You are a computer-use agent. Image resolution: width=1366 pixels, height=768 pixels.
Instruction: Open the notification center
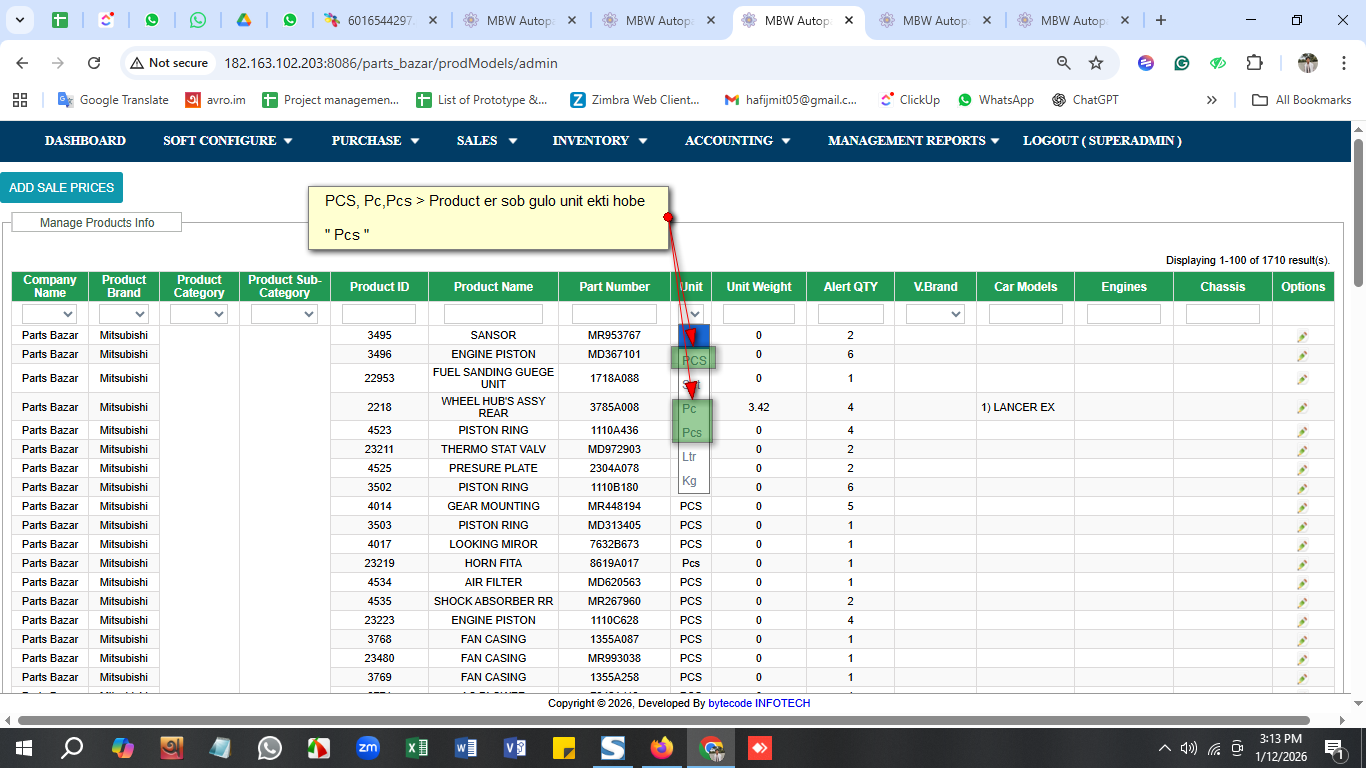1333,747
